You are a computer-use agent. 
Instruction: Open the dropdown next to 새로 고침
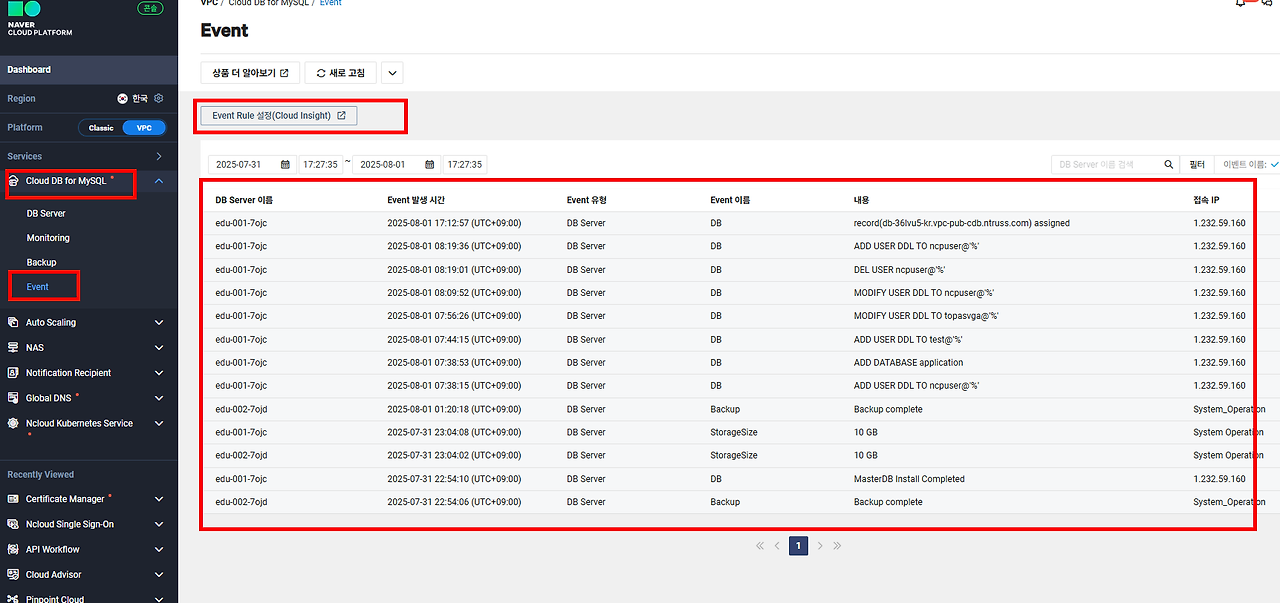(x=392, y=73)
